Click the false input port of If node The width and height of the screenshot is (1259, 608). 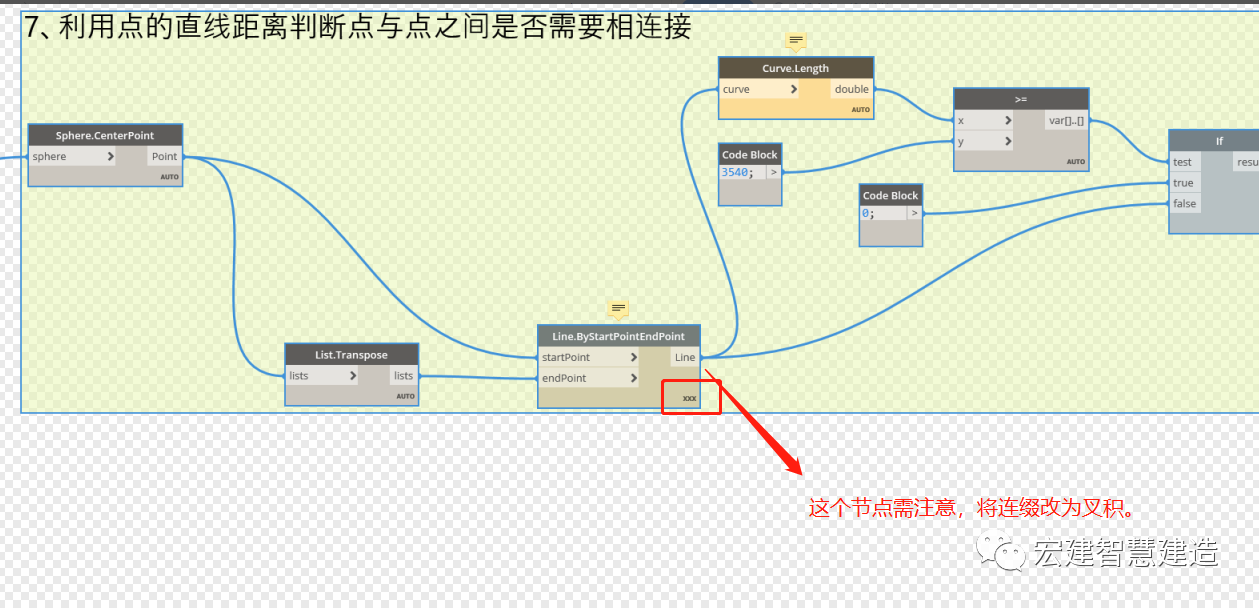[x=1184, y=203]
